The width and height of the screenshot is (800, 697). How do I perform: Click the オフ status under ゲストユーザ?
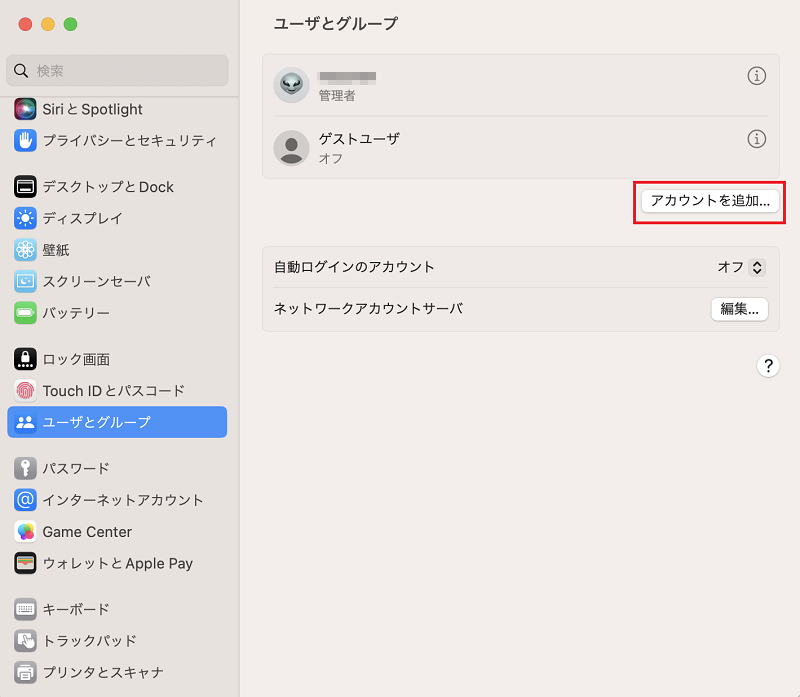(331, 159)
